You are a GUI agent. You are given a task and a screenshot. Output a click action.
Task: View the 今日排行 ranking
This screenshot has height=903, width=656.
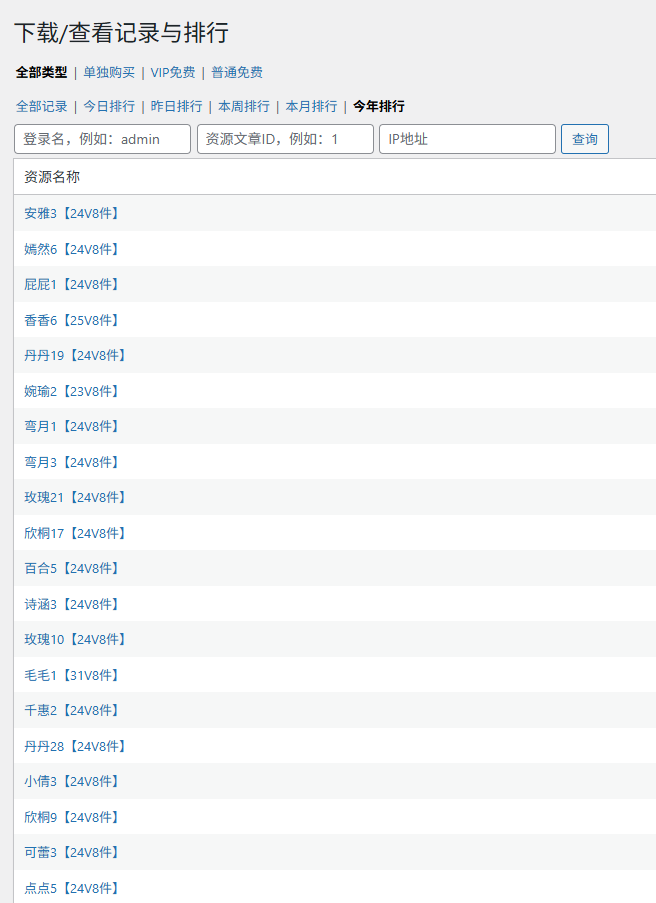click(x=109, y=106)
